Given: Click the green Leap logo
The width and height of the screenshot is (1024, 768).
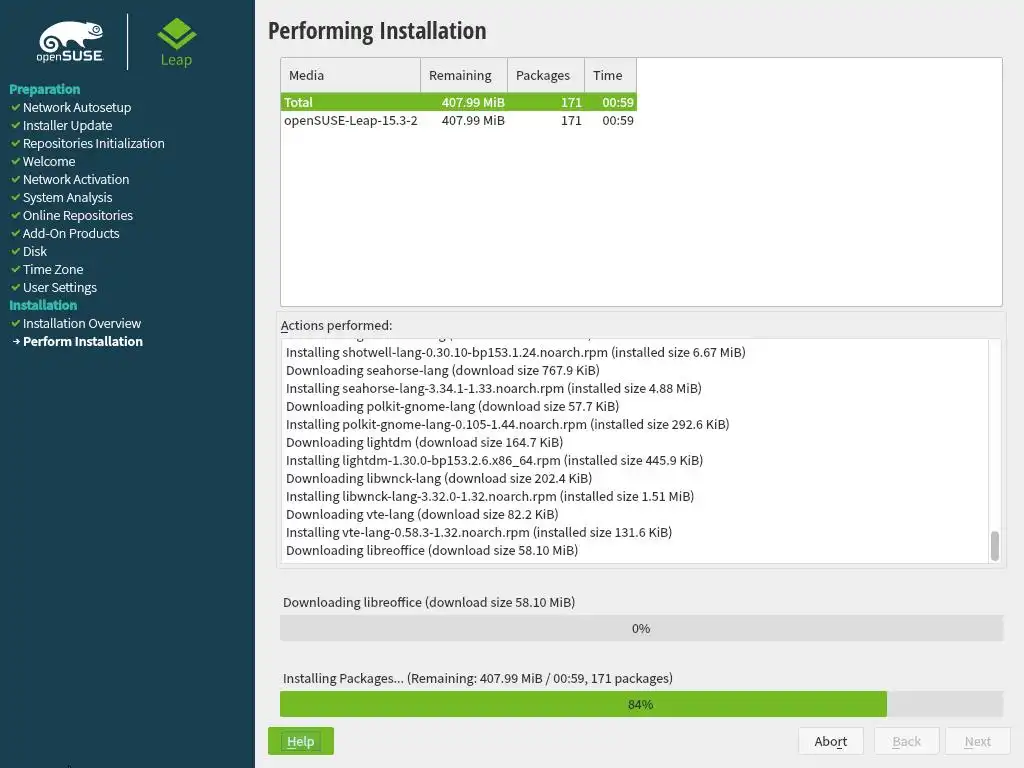Looking at the screenshot, I should coord(176,42).
